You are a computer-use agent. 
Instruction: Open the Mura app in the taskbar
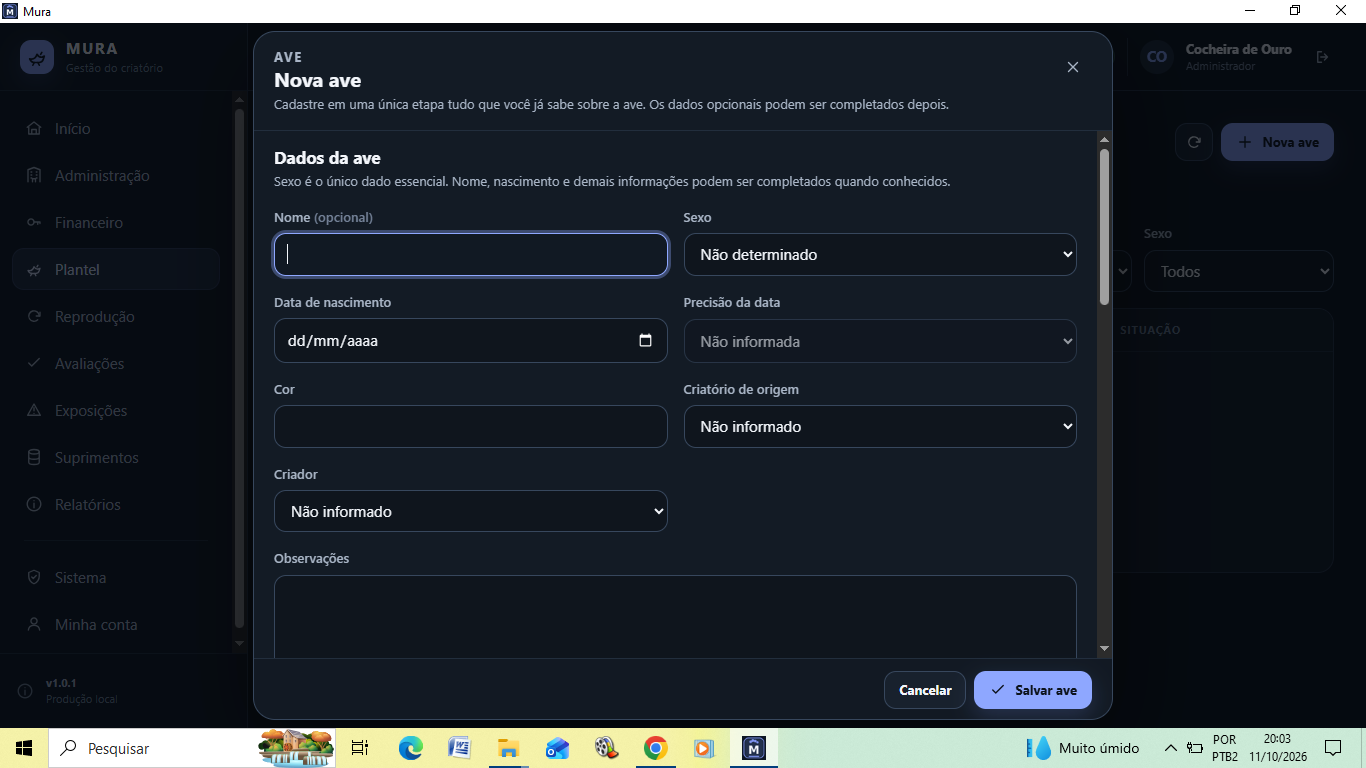click(x=754, y=748)
